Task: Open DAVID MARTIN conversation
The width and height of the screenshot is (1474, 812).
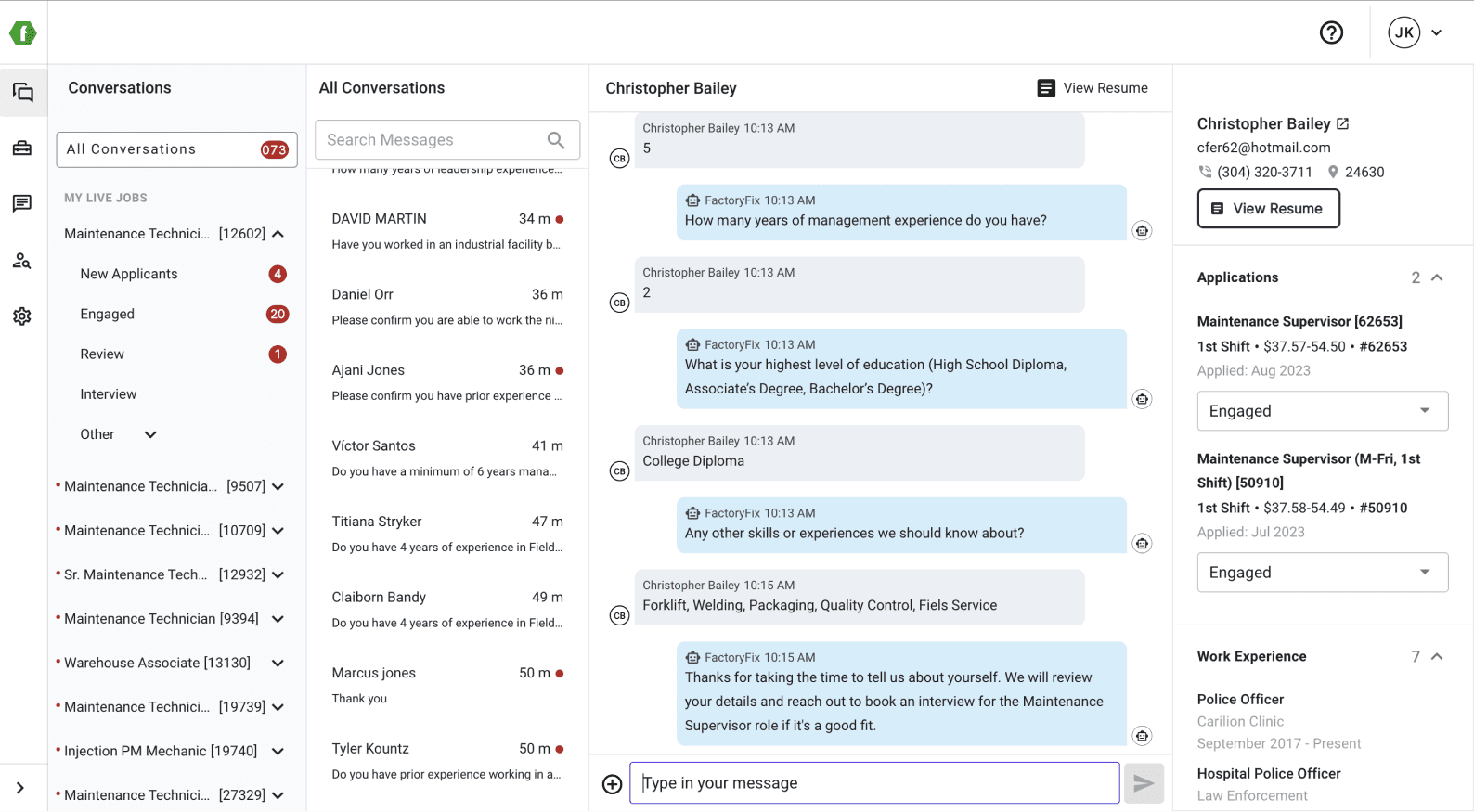Action: pos(447,231)
